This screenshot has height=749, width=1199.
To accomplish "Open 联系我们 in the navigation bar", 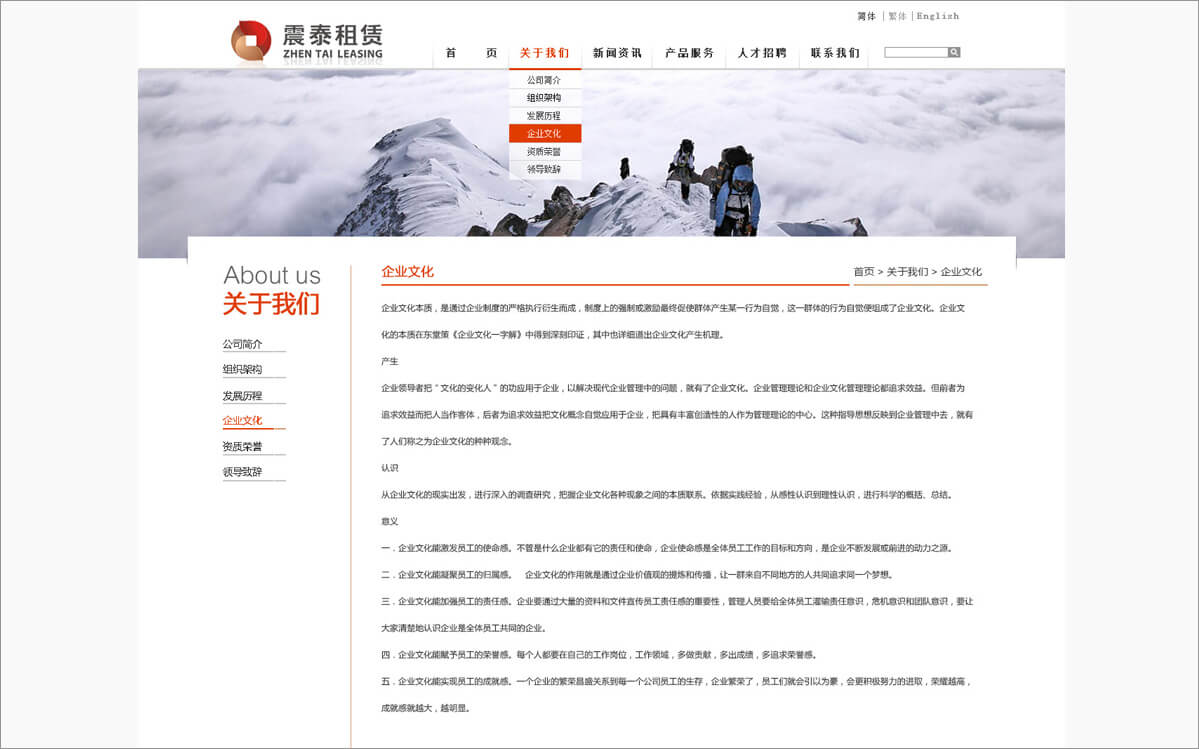I will tap(835, 53).
